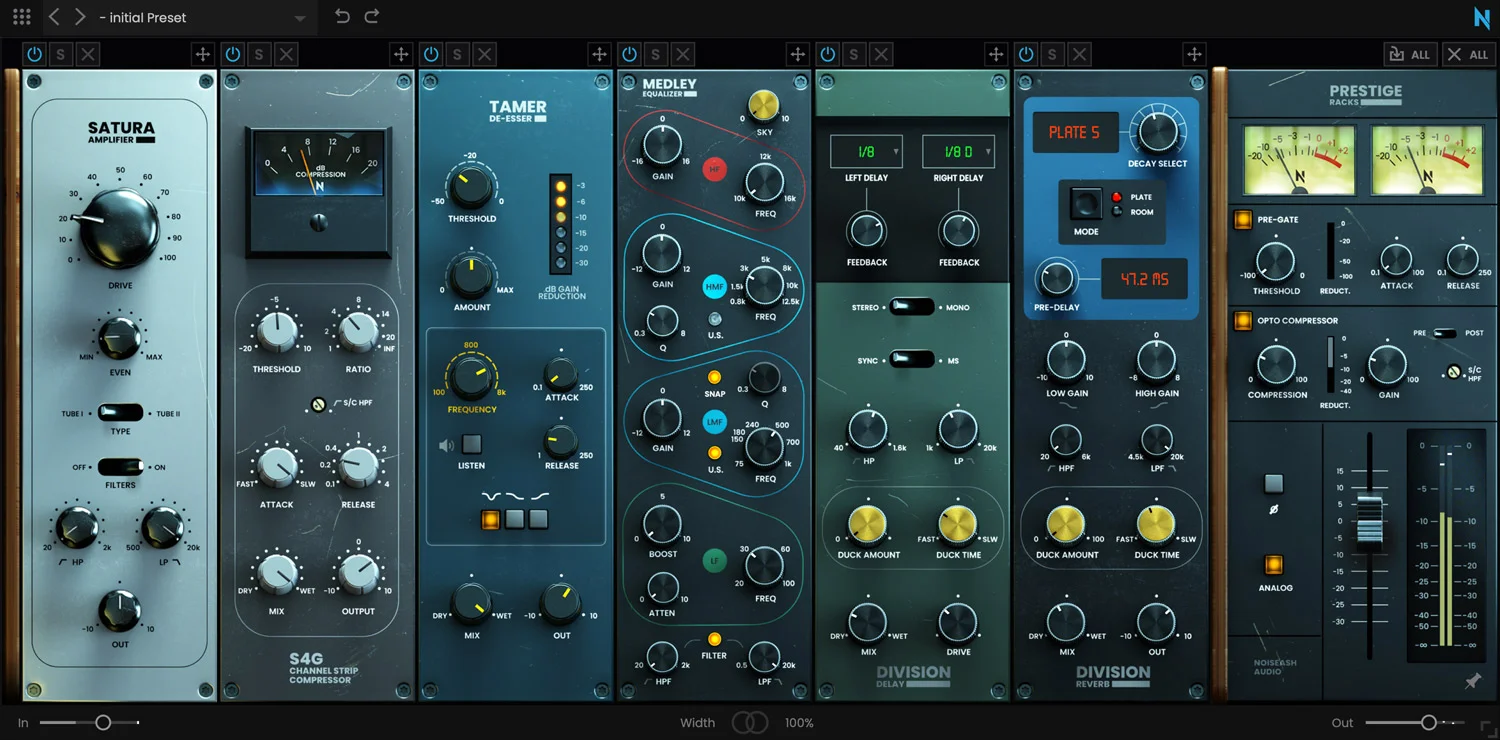This screenshot has height=740, width=1500.
Task: Open the module browser grid icon
Action: (21, 17)
